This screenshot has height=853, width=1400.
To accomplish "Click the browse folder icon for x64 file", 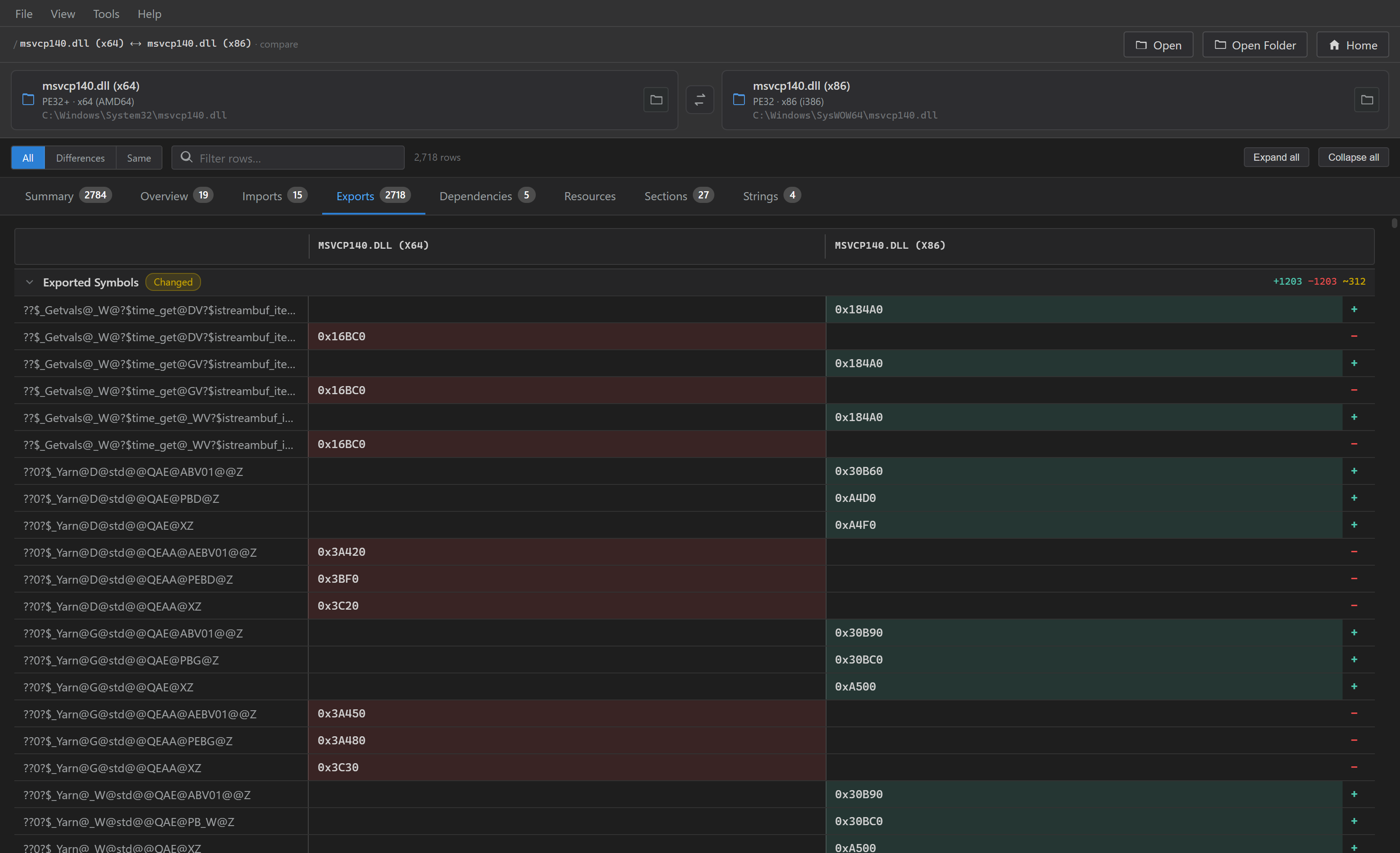I will (x=656, y=100).
